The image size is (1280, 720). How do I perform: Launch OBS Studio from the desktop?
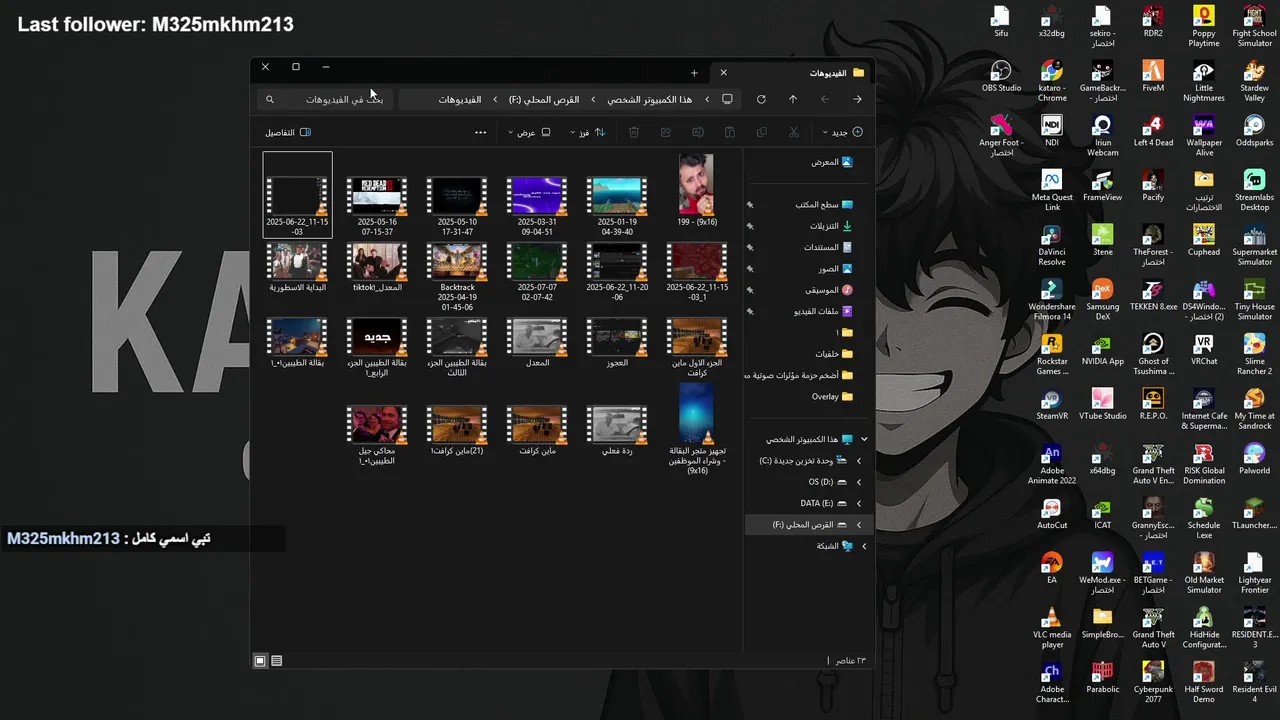1001,76
